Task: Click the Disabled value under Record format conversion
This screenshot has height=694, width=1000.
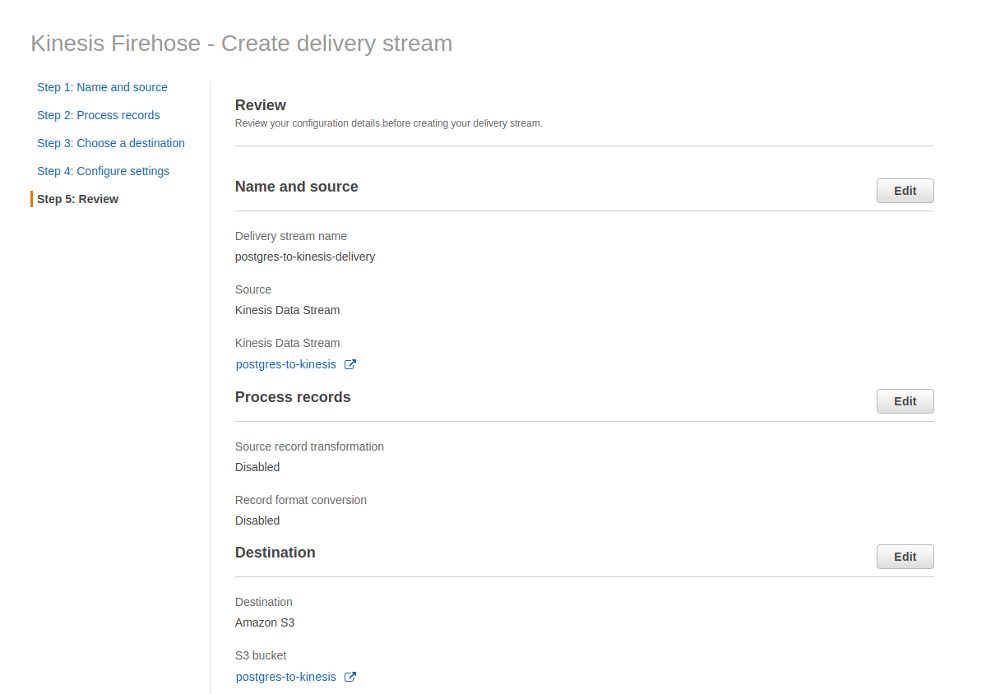Action: [258, 520]
